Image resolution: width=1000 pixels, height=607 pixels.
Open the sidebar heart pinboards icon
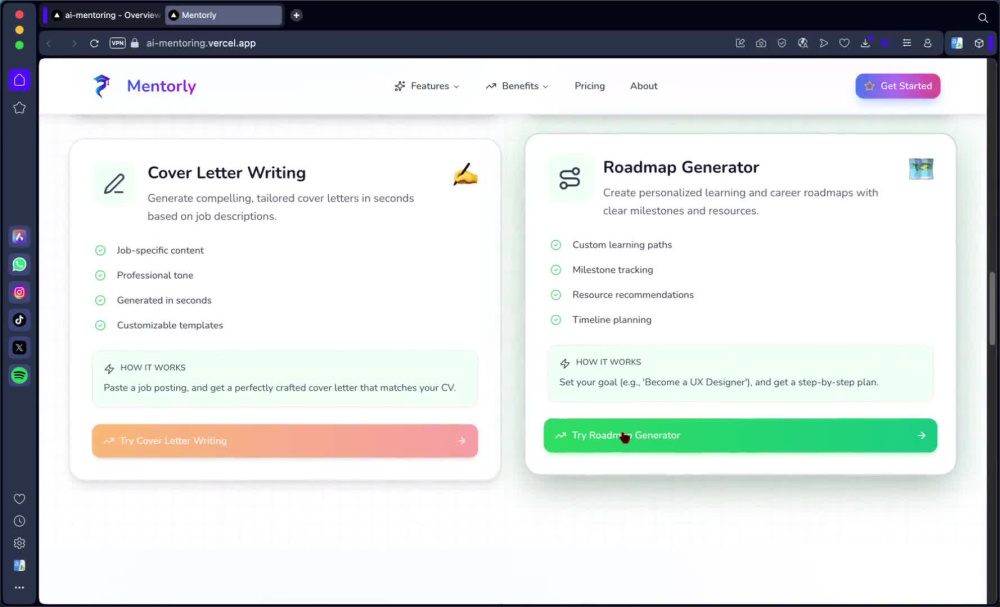[x=20, y=499]
